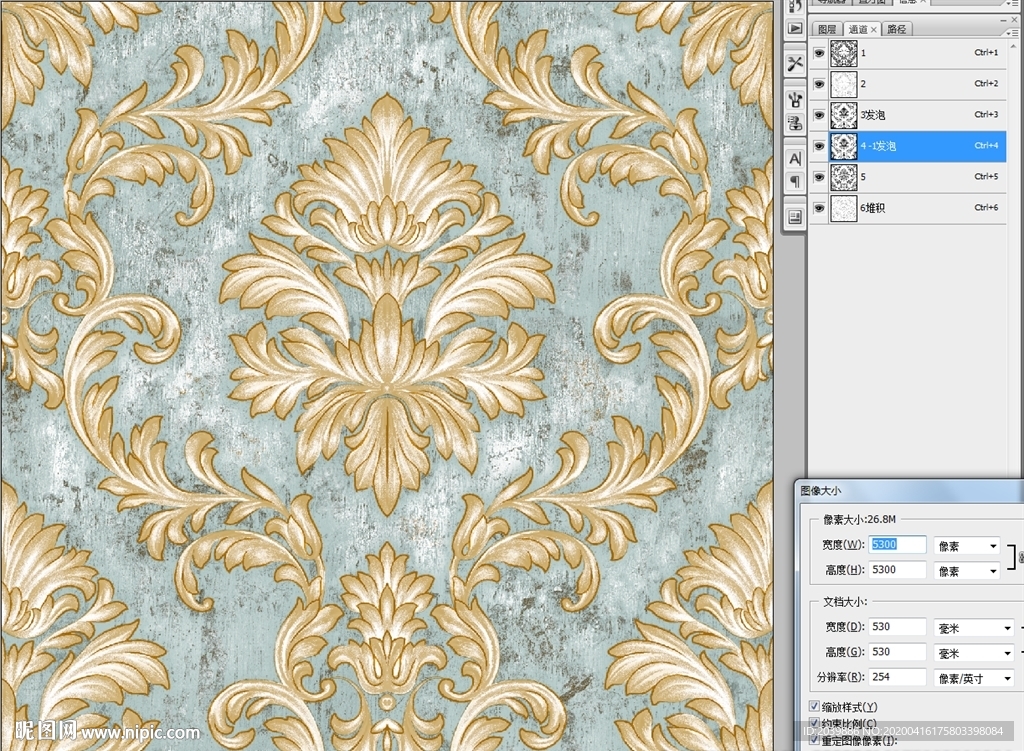The width and height of the screenshot is (1024, 751).
Task: Close the 通道 tab with its X
Action: pos(874,29)
